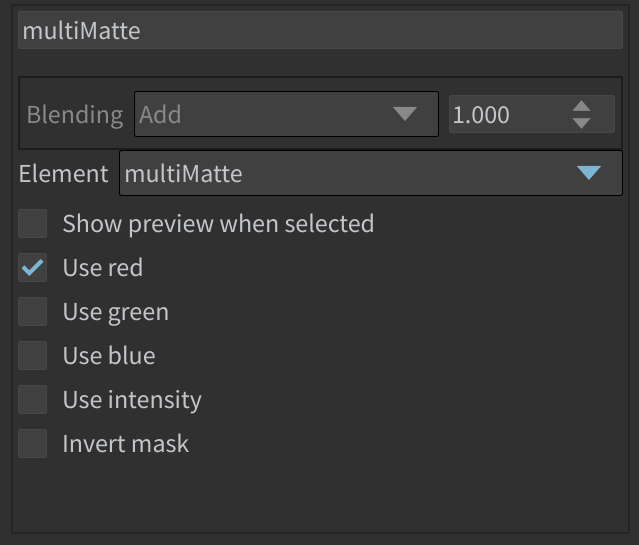The image size is (639, 545).
Task: Tick the Use blue checkbox
Action: click(x=33, y=355)
